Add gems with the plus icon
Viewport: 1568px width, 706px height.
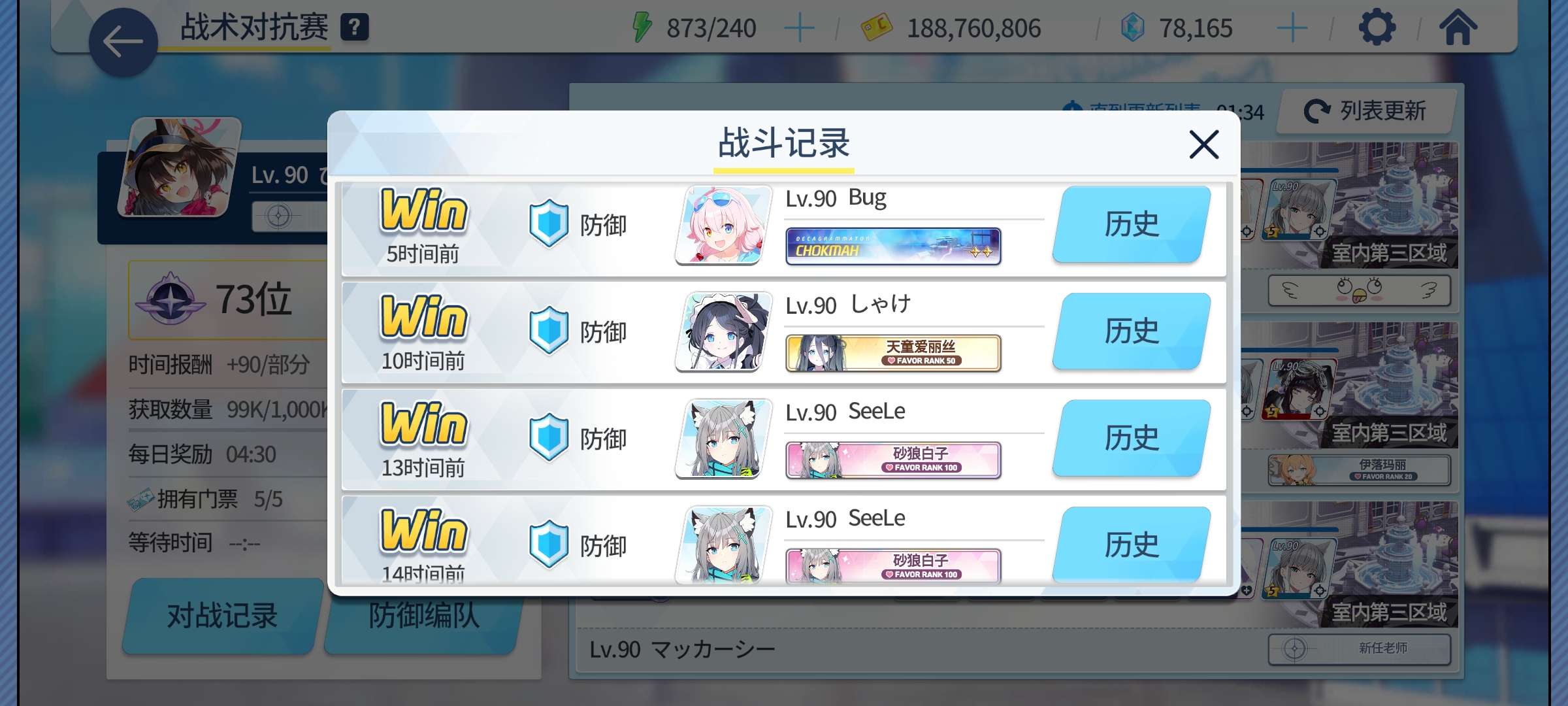click(1292, 29)
